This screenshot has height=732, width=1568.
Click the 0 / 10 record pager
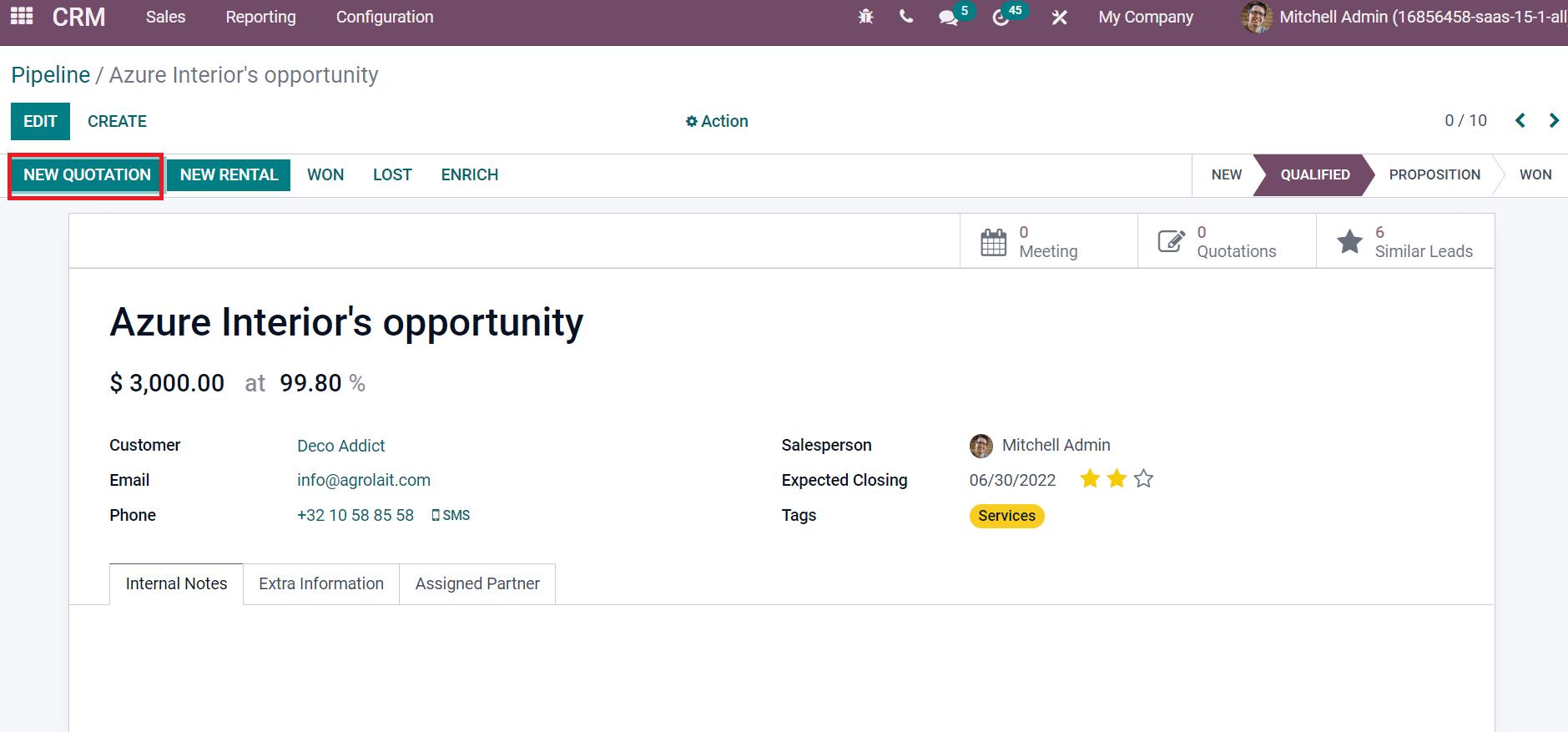tap(1465, 120)
